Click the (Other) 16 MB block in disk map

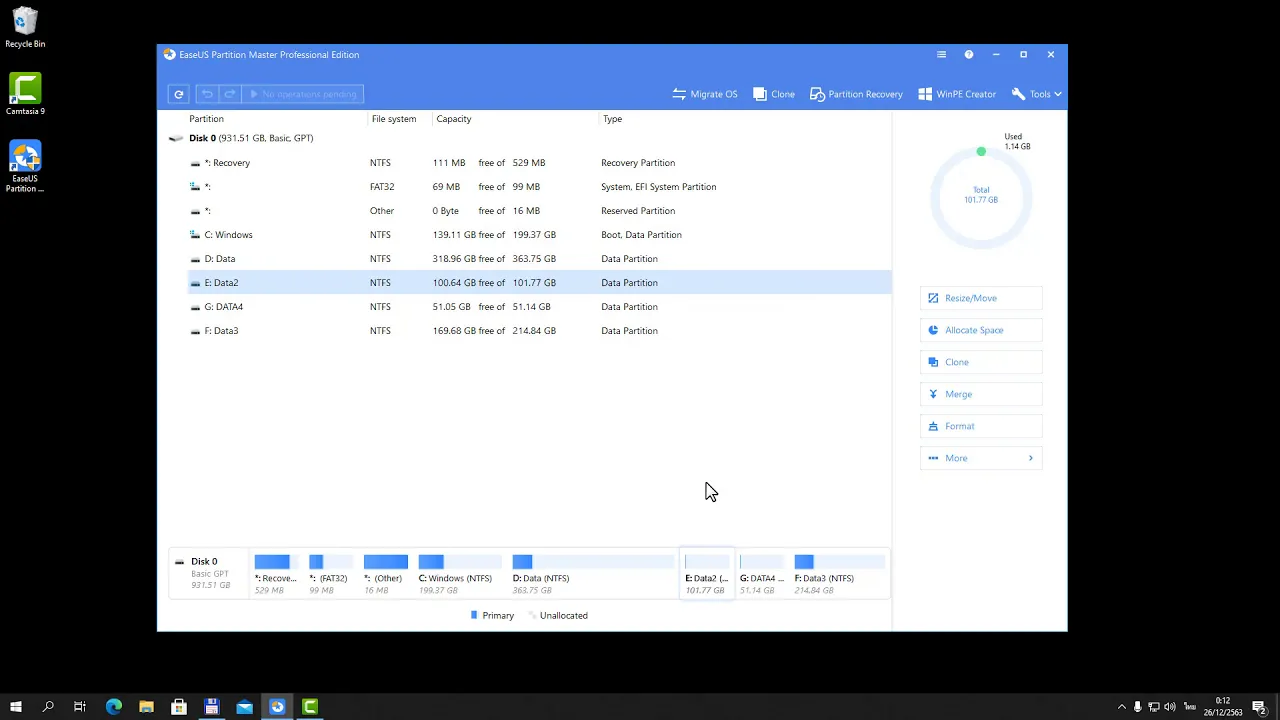click(x=385, y=574)
